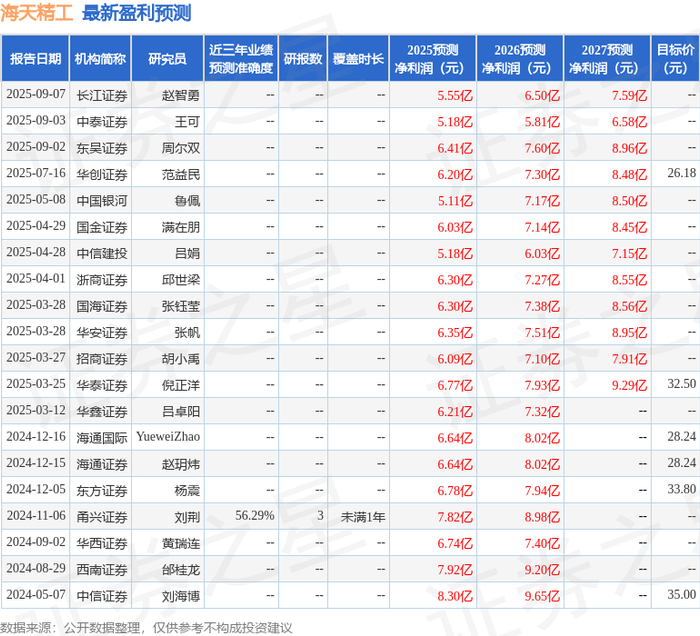The height and width of the screenshot is (636, 700).
Task: Click the 2027预测净利润 column header
Action: [607, 58]
